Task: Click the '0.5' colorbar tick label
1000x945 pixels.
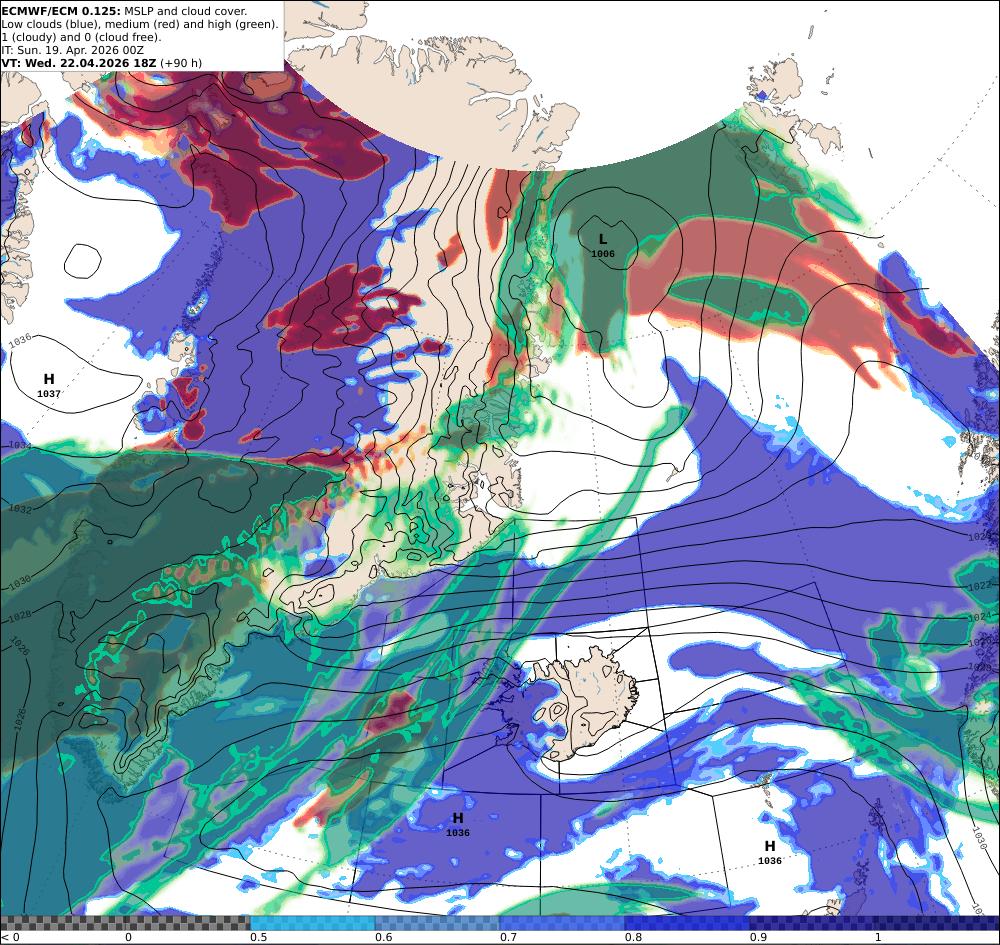Action: click(x=258, y=937)
